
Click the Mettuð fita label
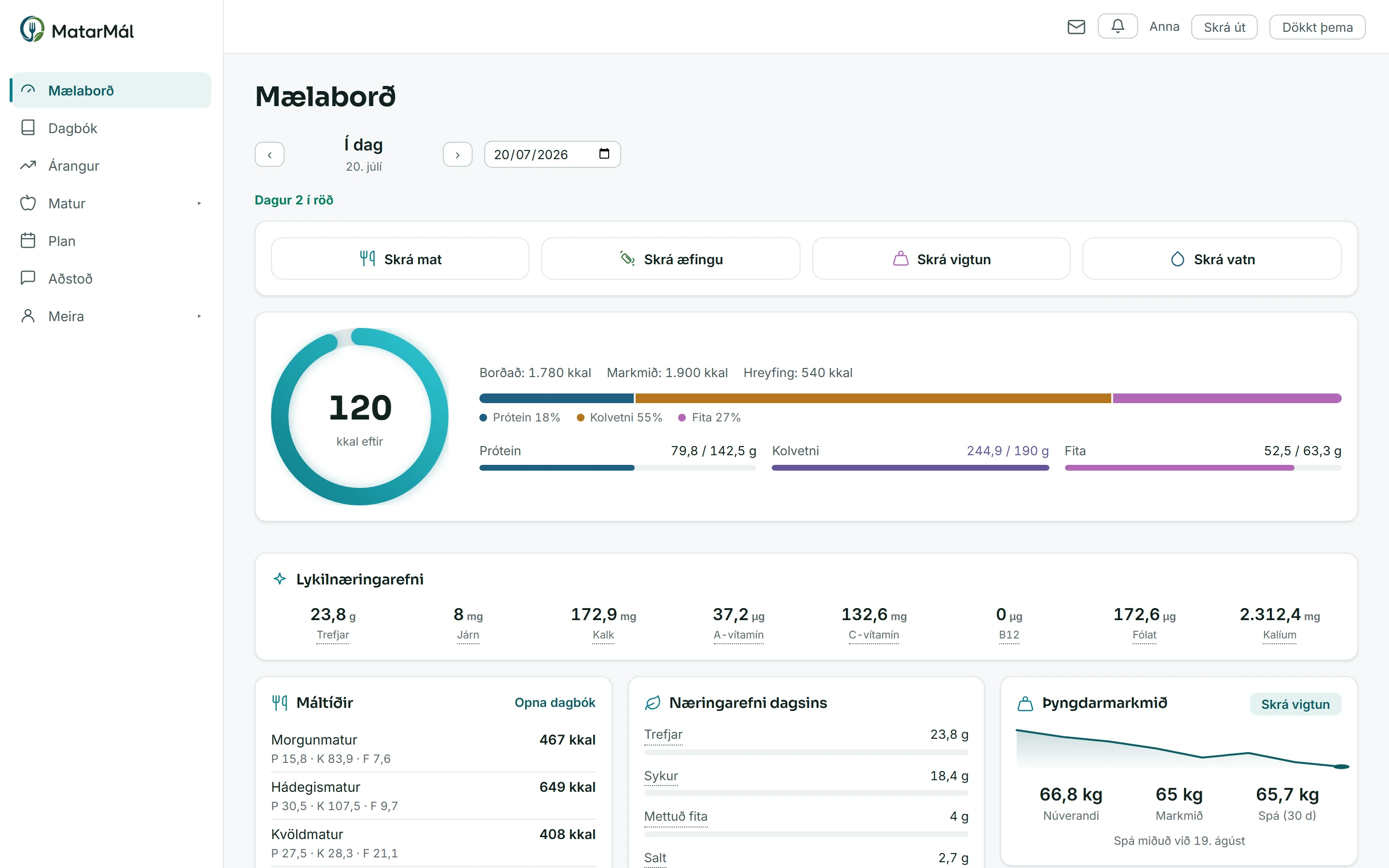(676, 816)
